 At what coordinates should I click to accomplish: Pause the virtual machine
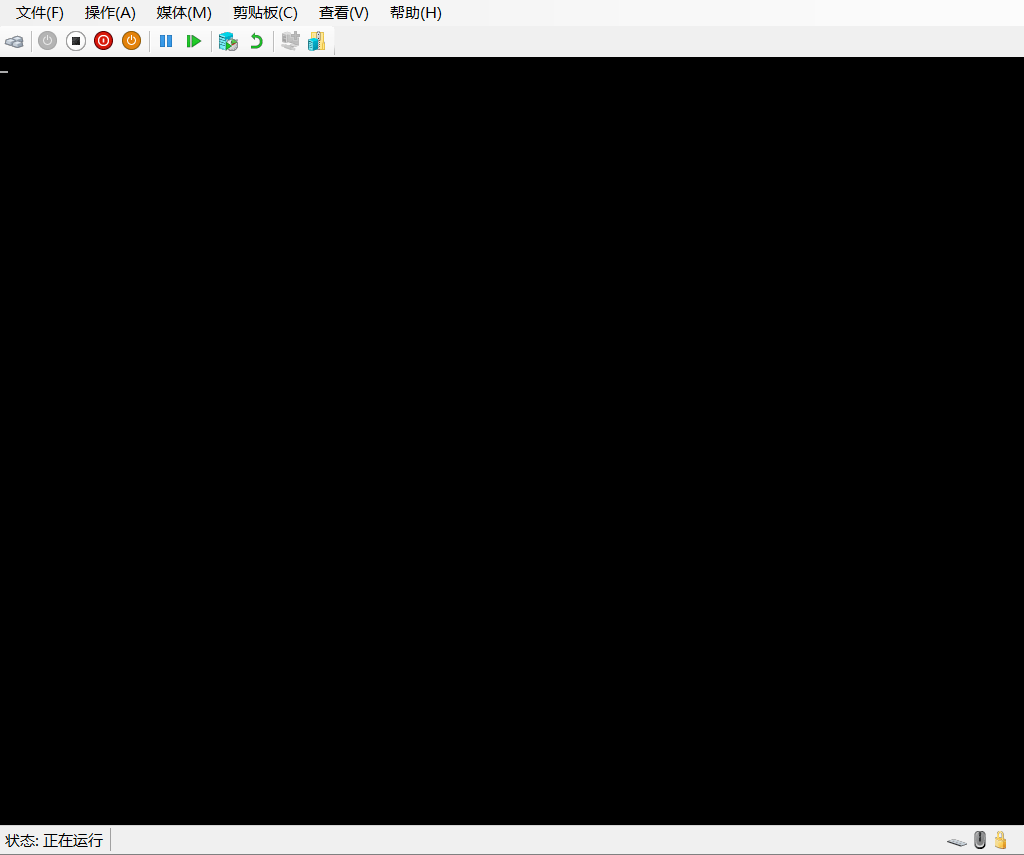[x=166, y=41]
